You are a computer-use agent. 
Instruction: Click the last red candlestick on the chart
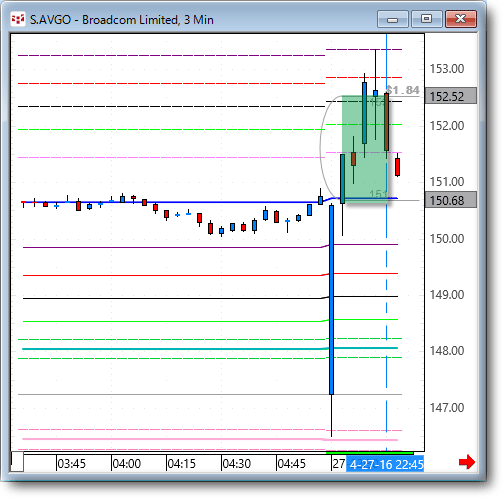coord(397,167)
